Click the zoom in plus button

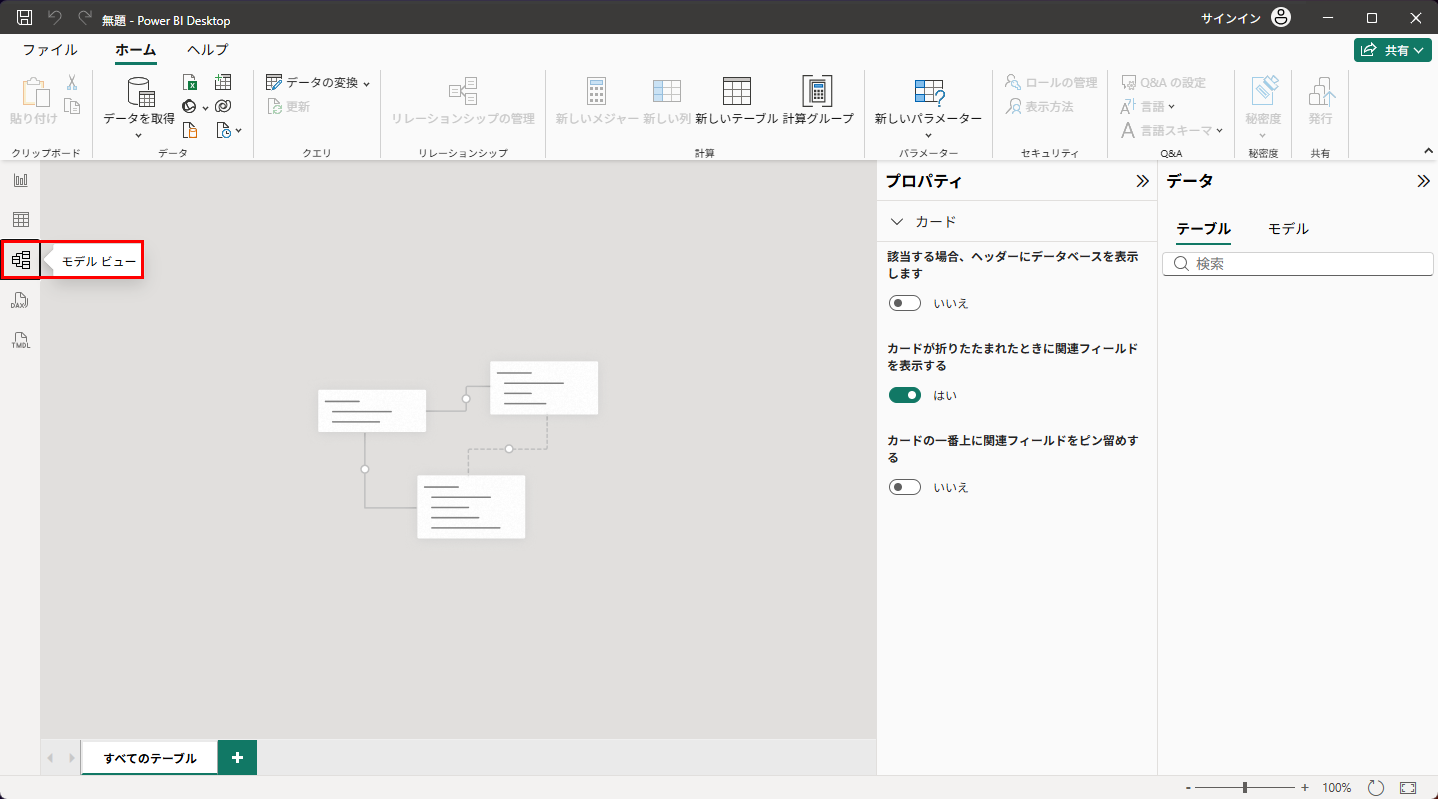[1305, 788]
